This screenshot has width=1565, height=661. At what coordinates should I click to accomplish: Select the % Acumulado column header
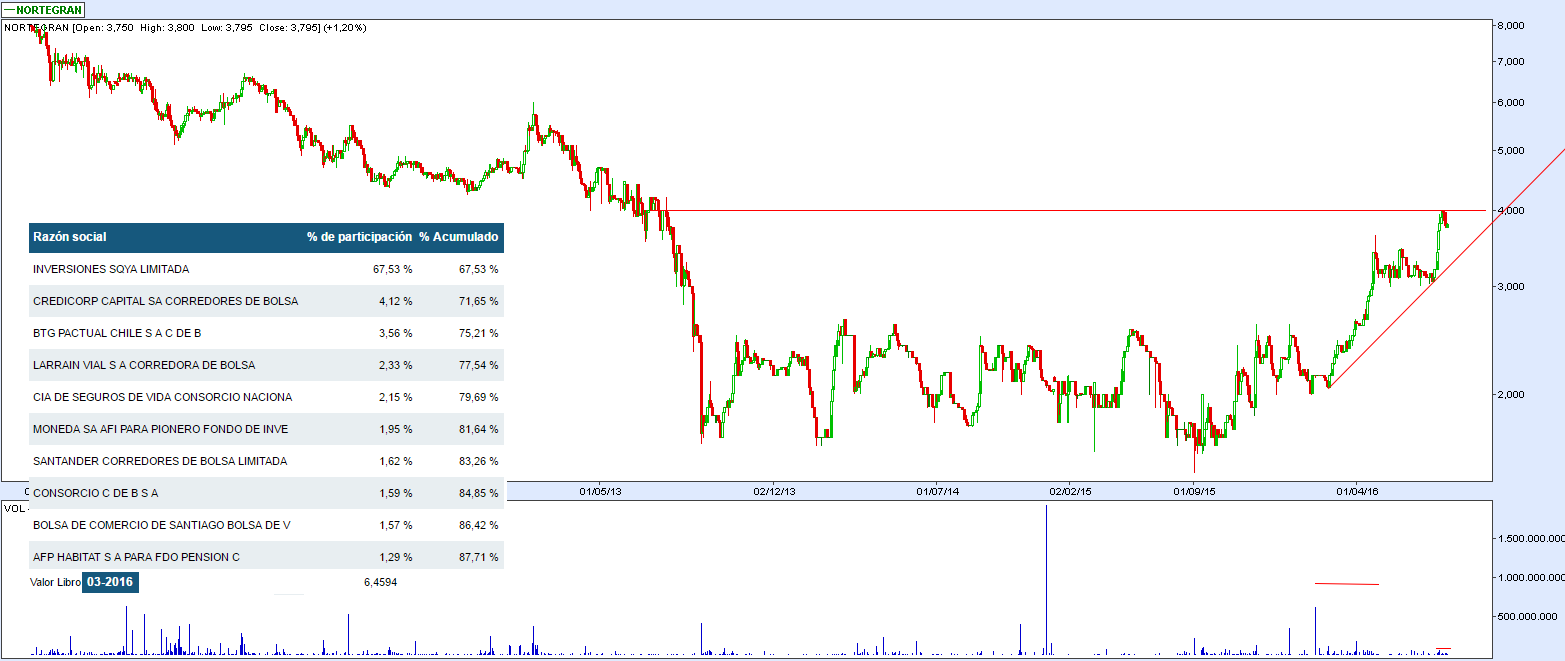coord(458,237)
